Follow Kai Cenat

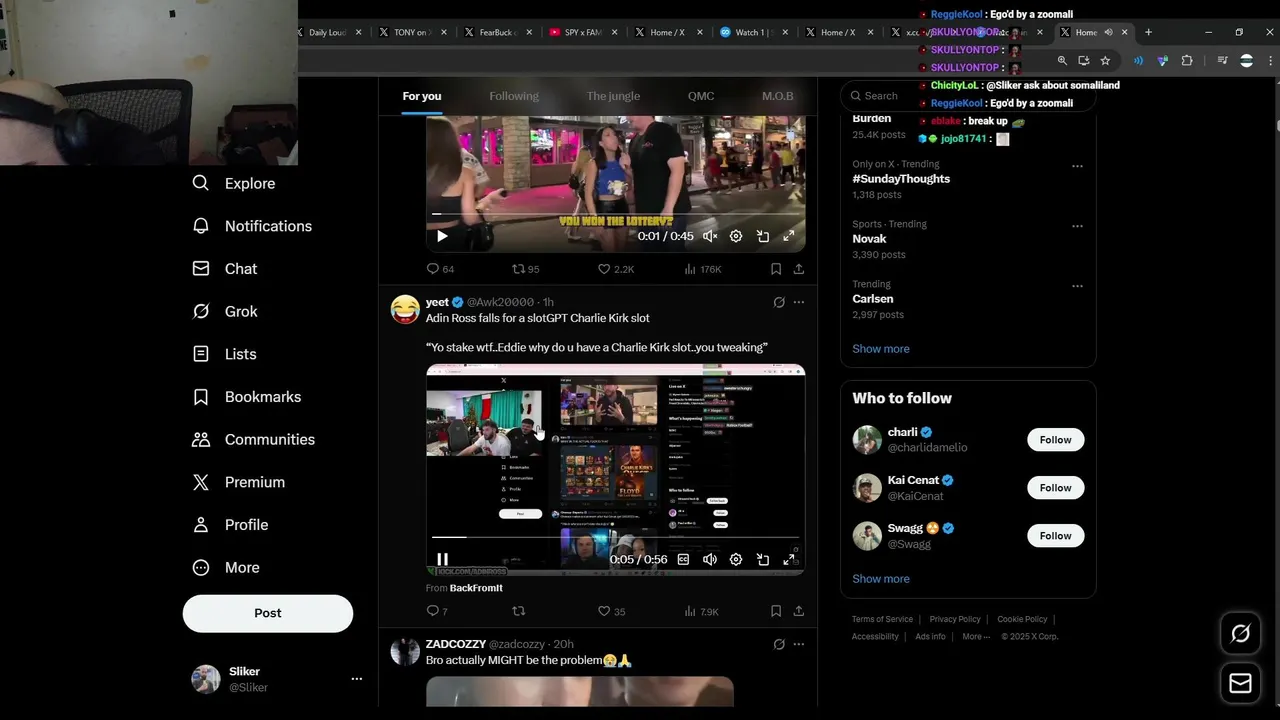click(1055, 488)
